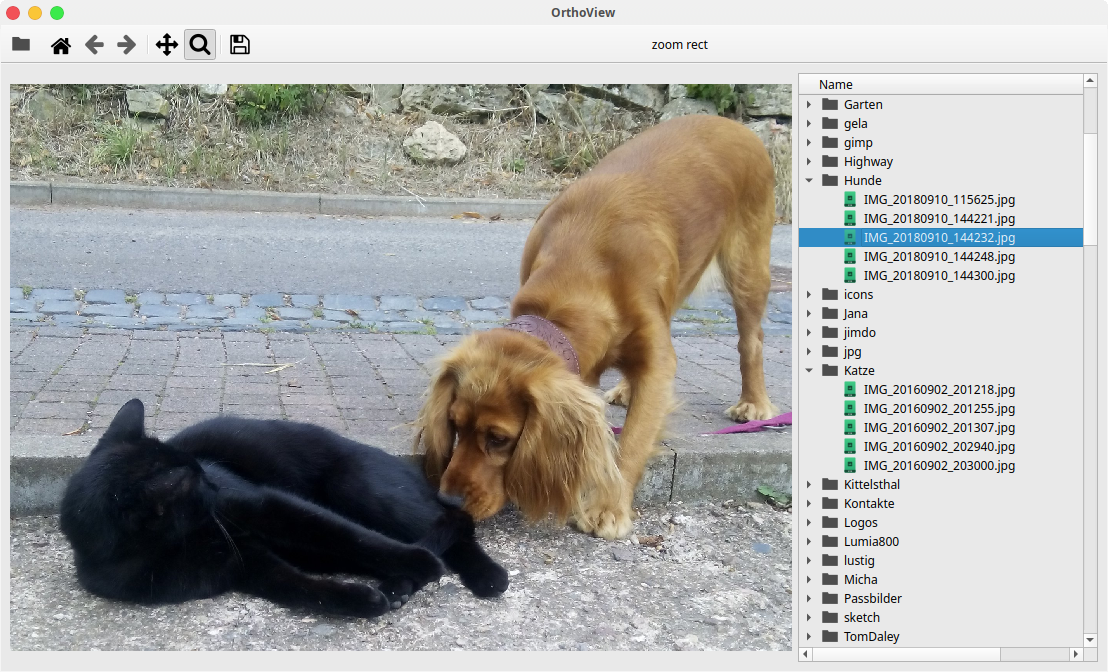The height and width of the screenshot is (672, 1108).
Task: Click file icon of IMG_20180910_115625.jpg
Action: click(x=850, y=200)
